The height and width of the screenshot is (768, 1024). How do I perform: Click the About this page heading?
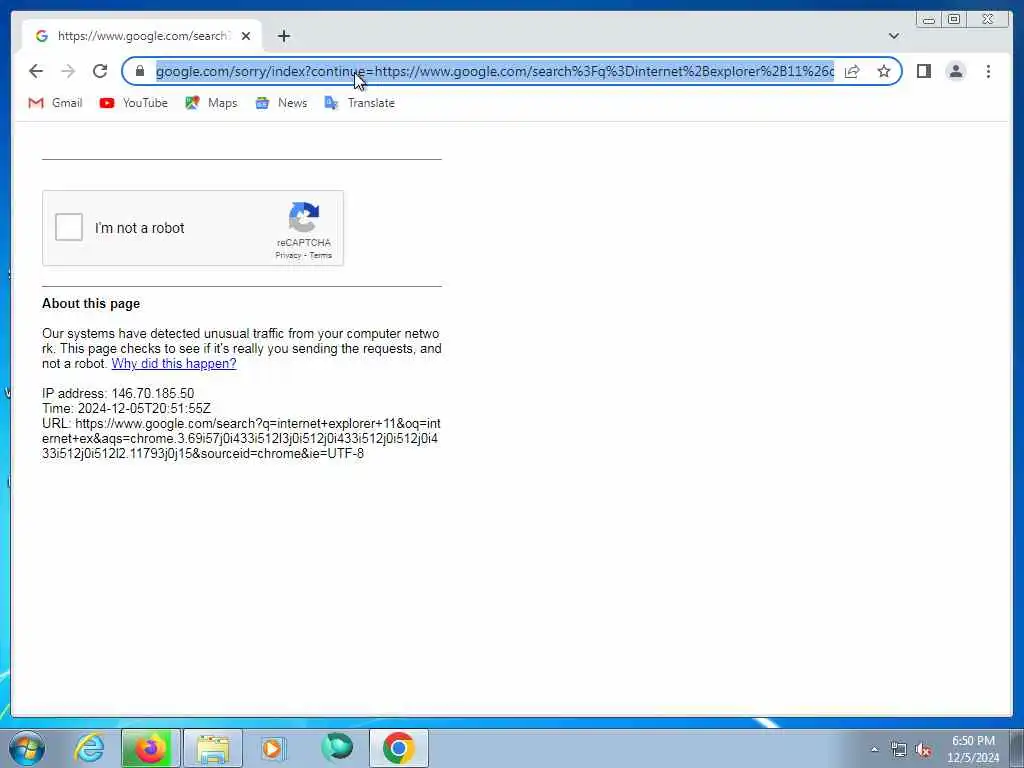[x=91, y=304]
